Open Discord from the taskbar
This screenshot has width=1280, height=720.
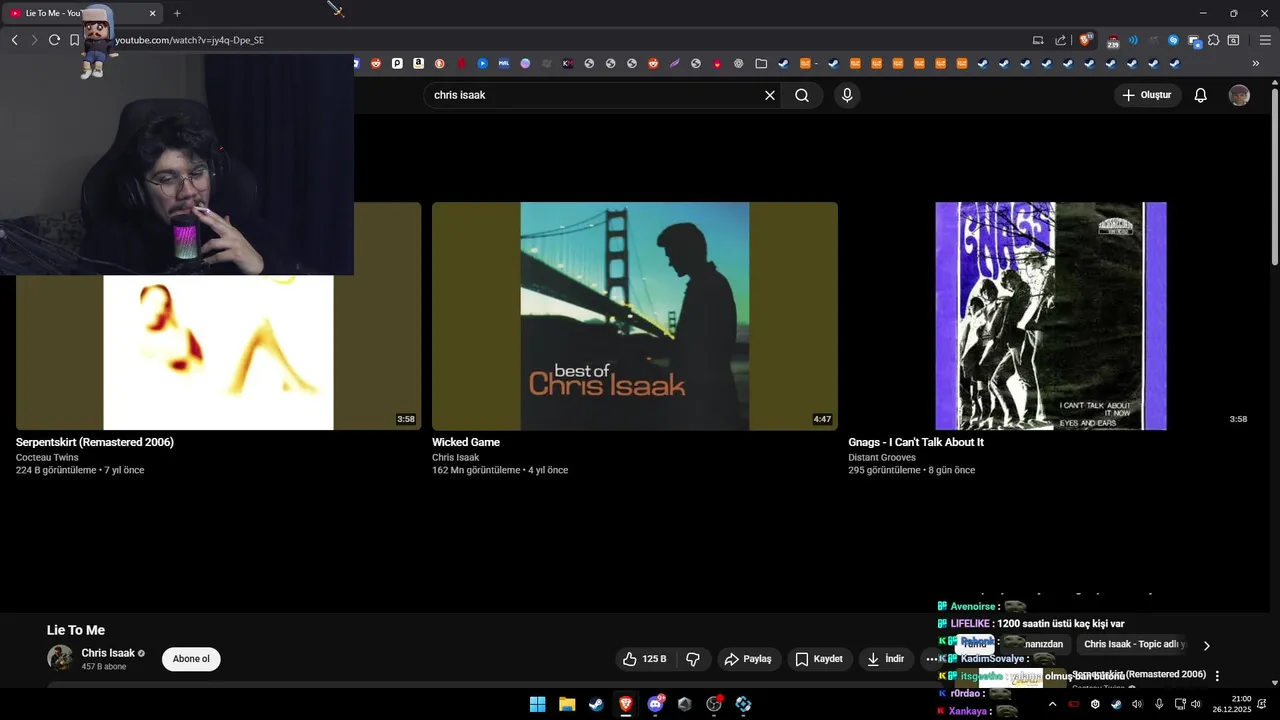tap(655, 704)
